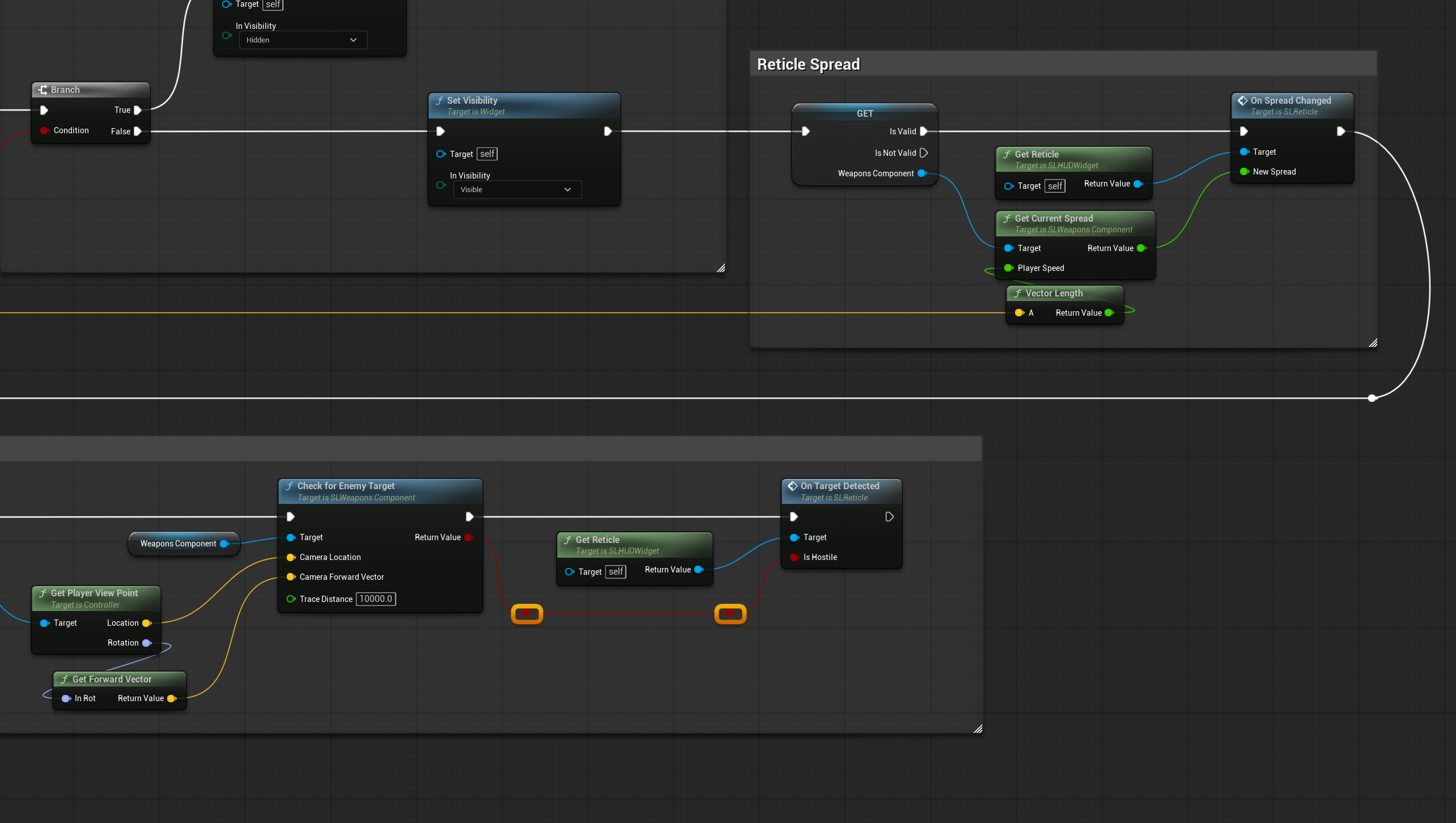Click the Branch node's True execution pin
The image size is (1456, 823).
tap(137, 110)
